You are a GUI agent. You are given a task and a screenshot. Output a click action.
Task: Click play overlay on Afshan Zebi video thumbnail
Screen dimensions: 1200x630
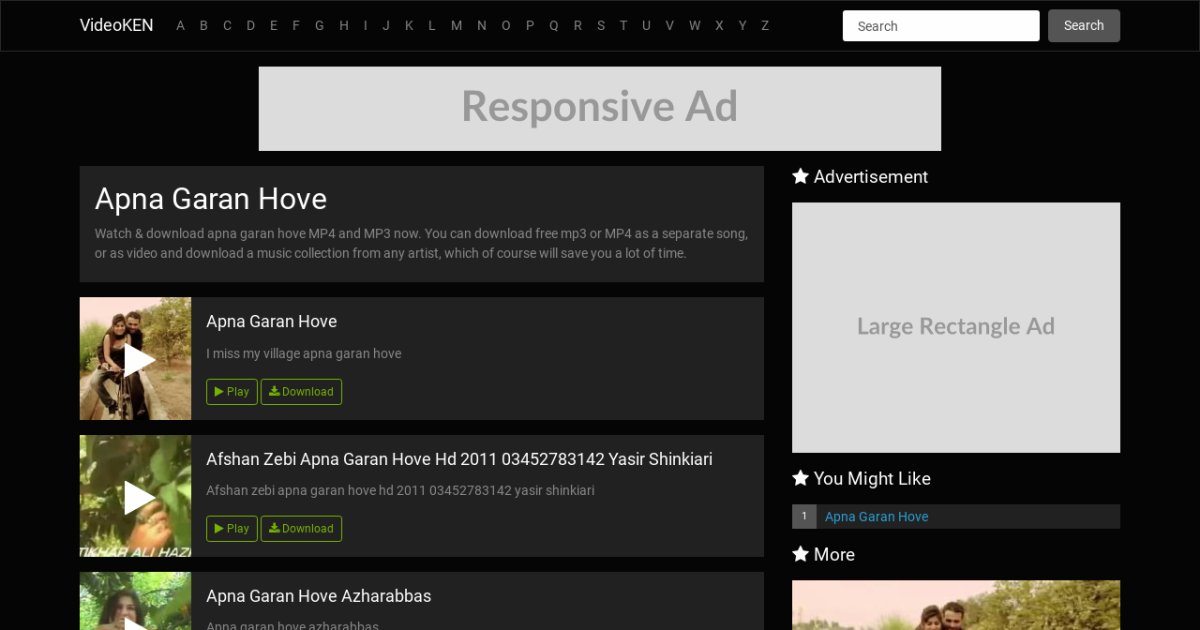pyautogui.click(x=138, y=497)
